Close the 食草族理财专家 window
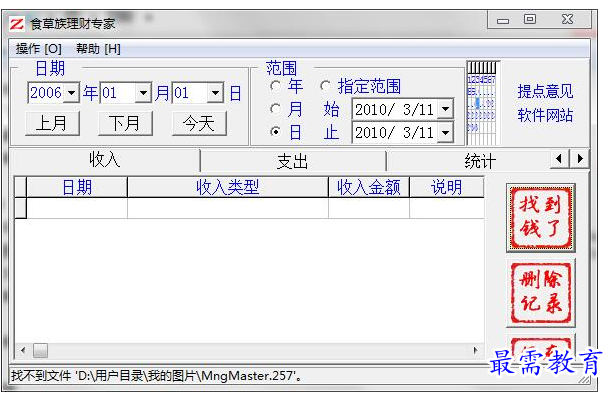Screen dimensions: 611x394 [567, 19]
